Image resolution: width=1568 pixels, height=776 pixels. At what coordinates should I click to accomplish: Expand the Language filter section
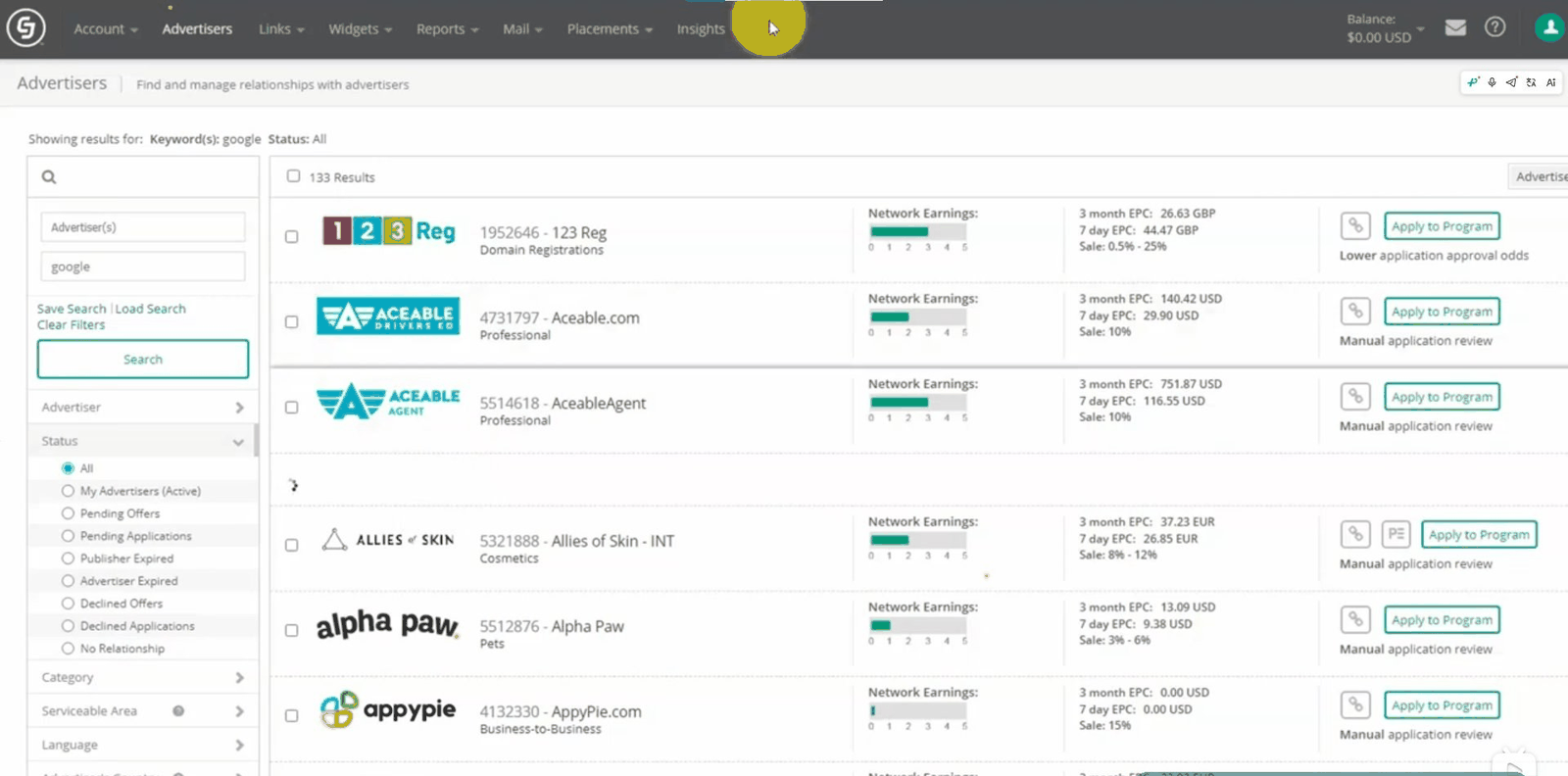click(x=143, y=746)
